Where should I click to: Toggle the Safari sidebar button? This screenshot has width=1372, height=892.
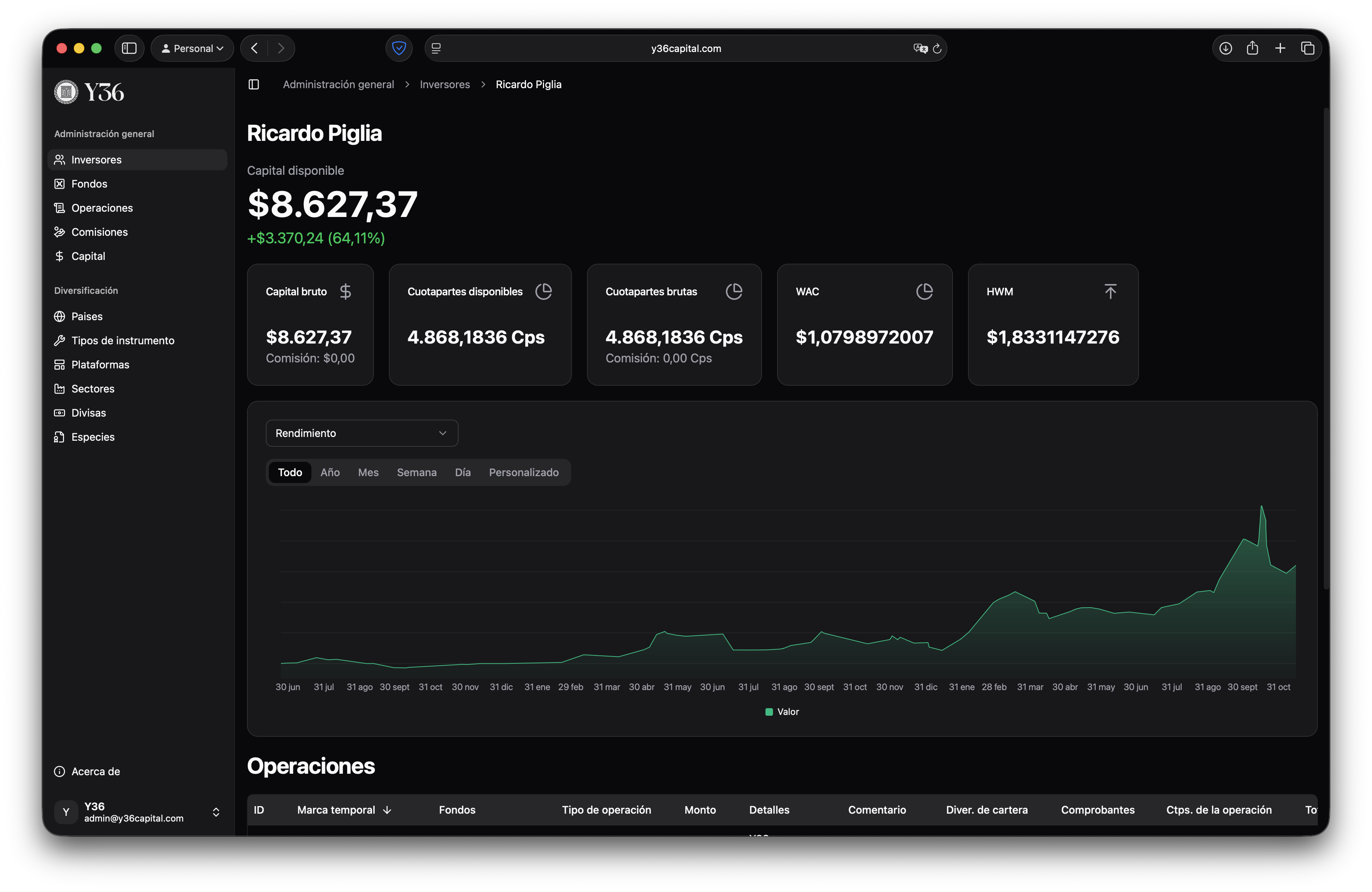129,49
